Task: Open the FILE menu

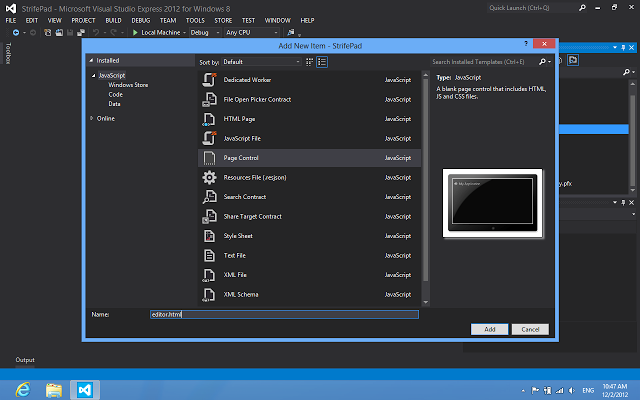Action: coord(11,20)
